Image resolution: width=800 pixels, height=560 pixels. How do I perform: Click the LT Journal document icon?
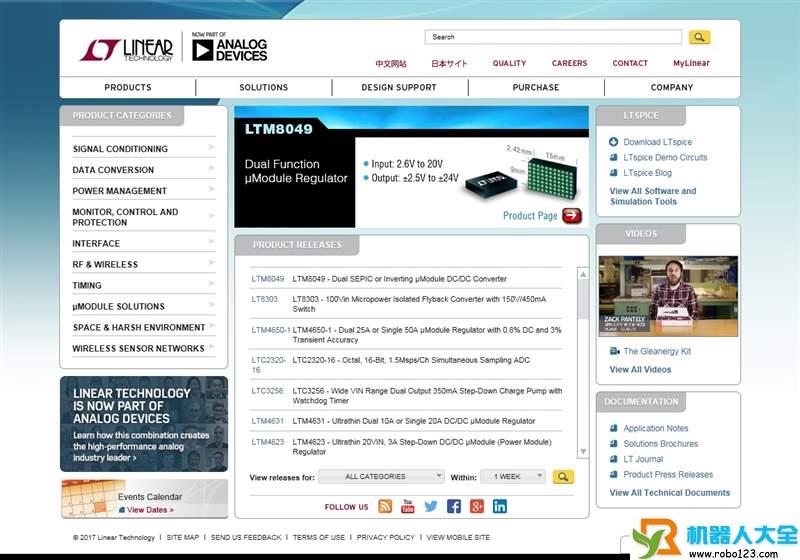614,459
